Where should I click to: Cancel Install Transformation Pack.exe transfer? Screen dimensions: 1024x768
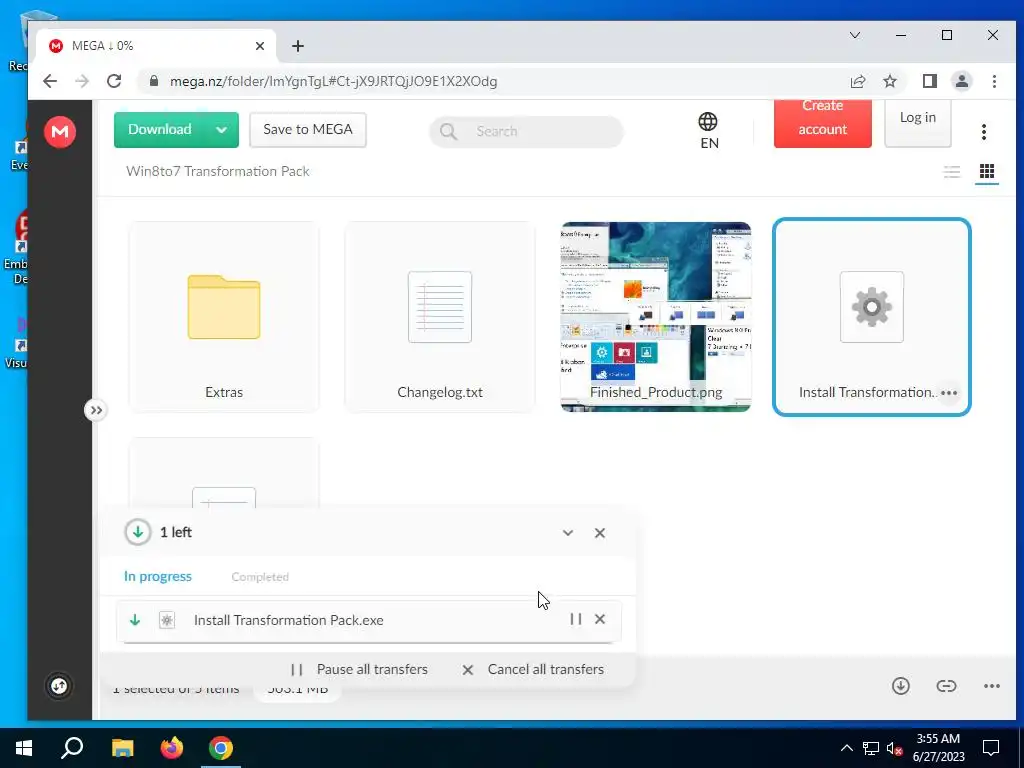click(x=600, y=619)
